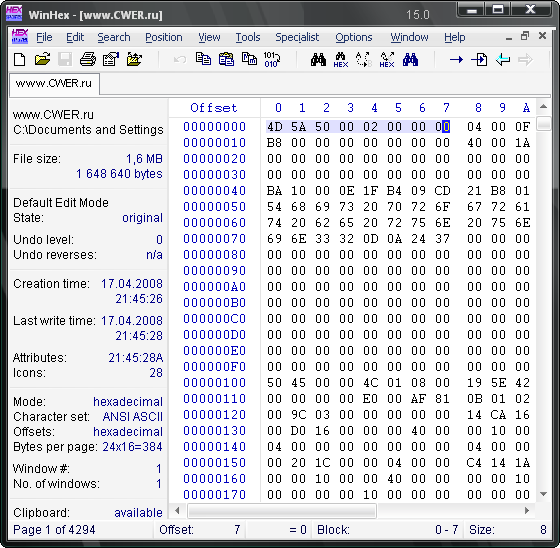
Task: Click the Offset column header
Action: click(x=214, y=108)
